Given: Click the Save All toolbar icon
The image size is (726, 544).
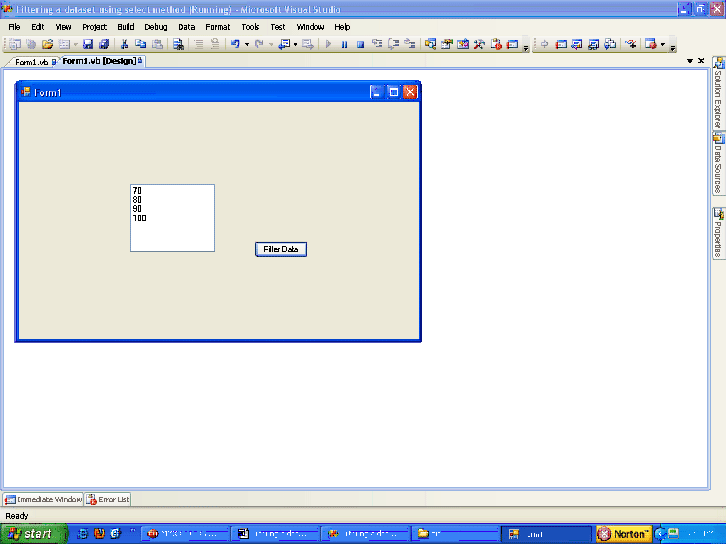Looking at the screenshot, I should tap(104, 44).
